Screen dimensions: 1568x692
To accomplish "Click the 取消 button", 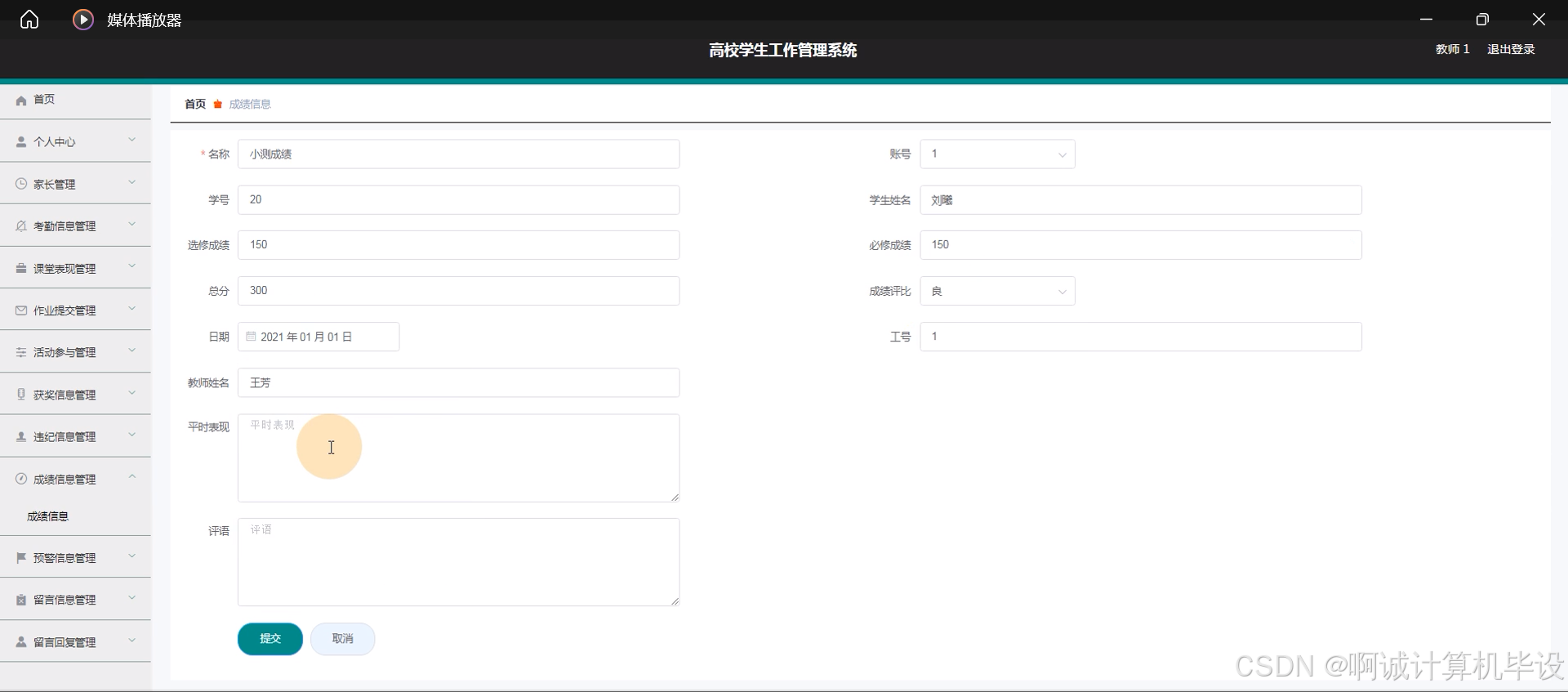I will 343,639.
